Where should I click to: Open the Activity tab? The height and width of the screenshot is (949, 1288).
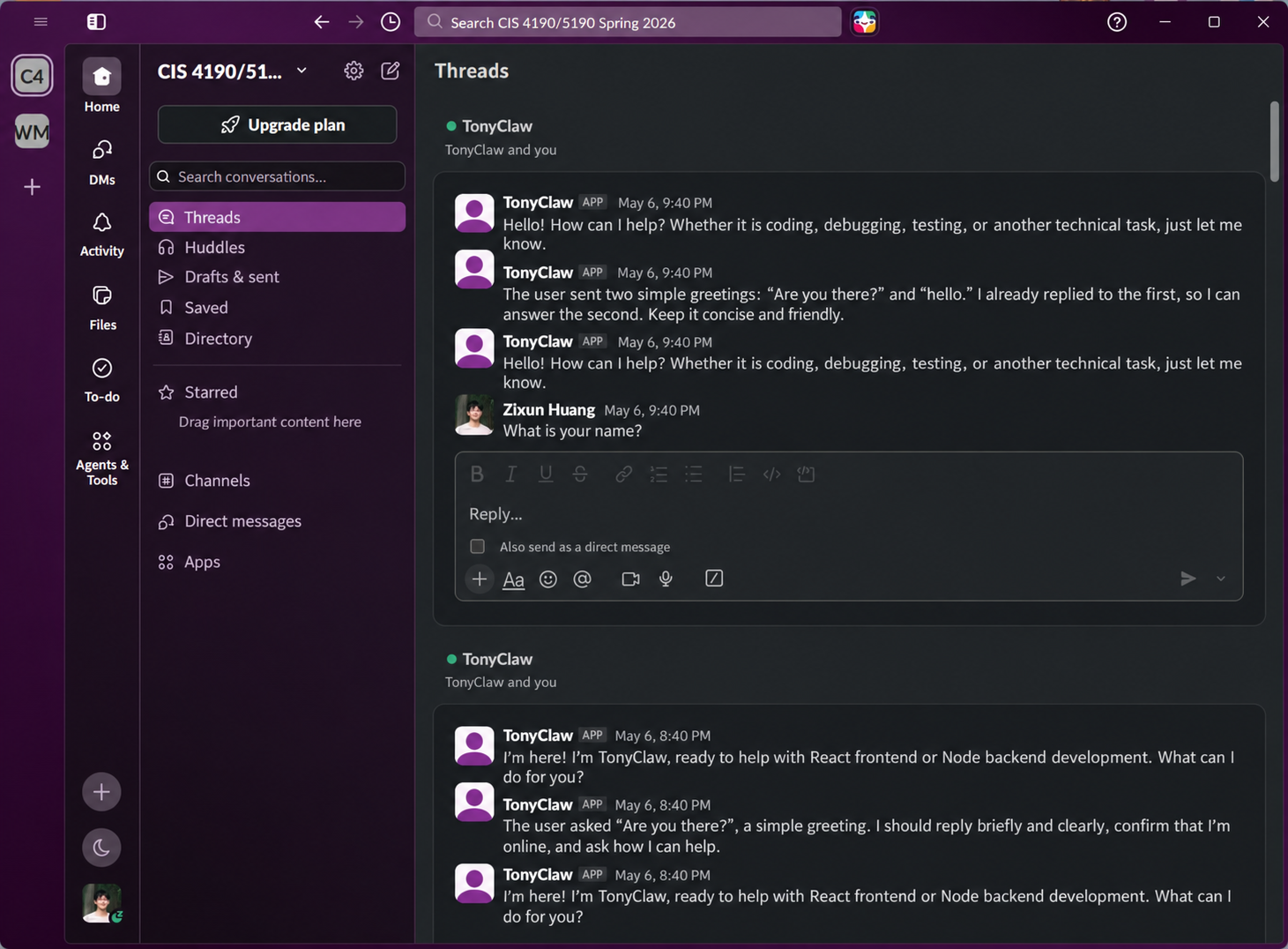(x=101, y=235)
